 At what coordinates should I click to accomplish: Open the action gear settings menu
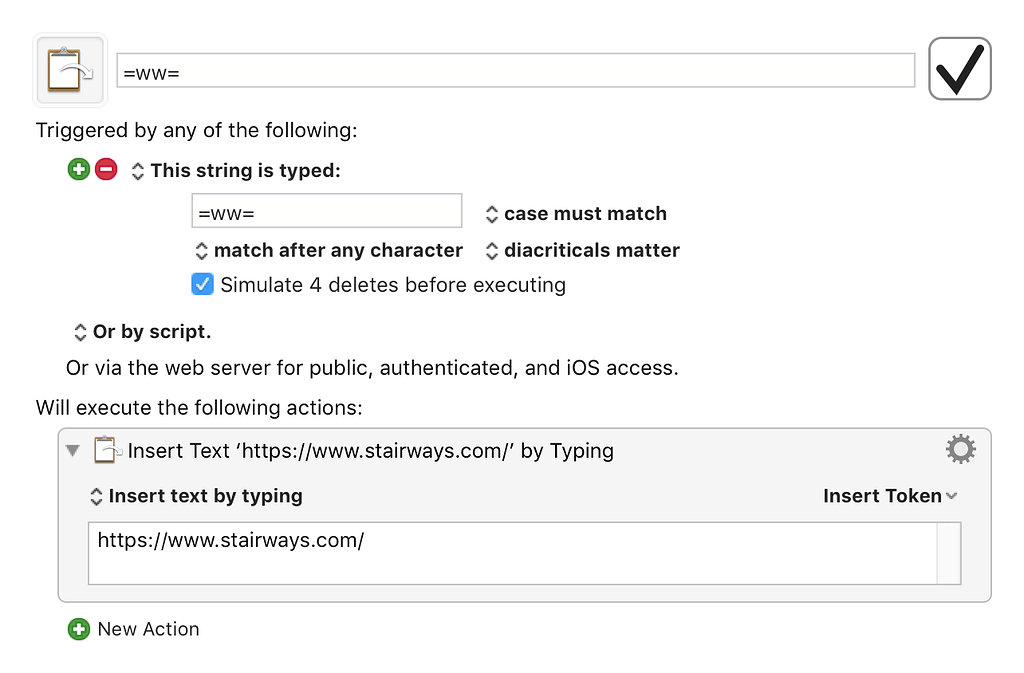tap(960, 450)
